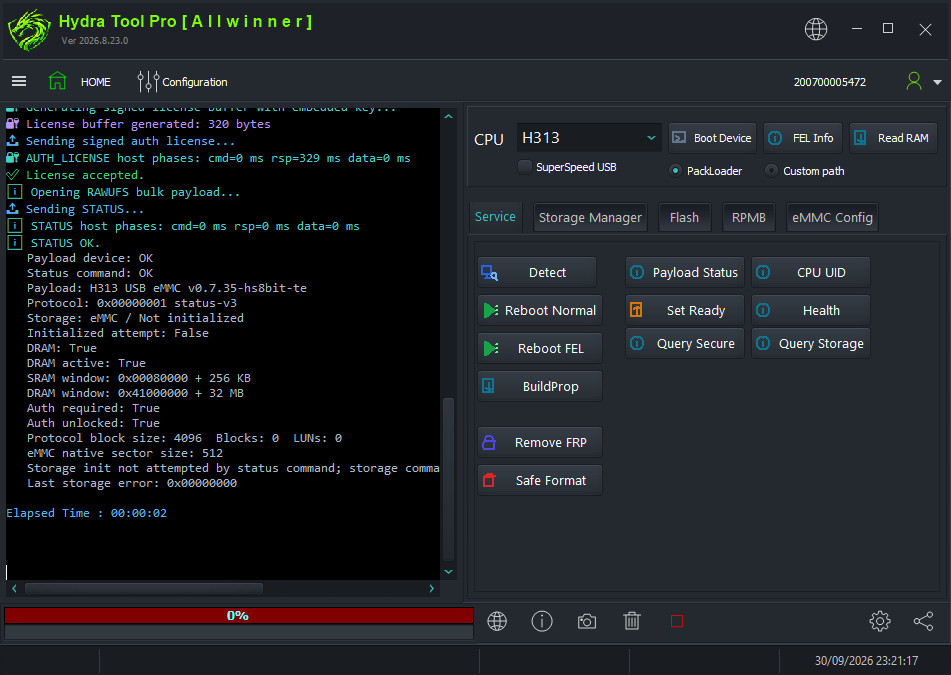Viewport: 951px width, 675px height.
Task: Click the Remove FRP button
Action: 540,442
